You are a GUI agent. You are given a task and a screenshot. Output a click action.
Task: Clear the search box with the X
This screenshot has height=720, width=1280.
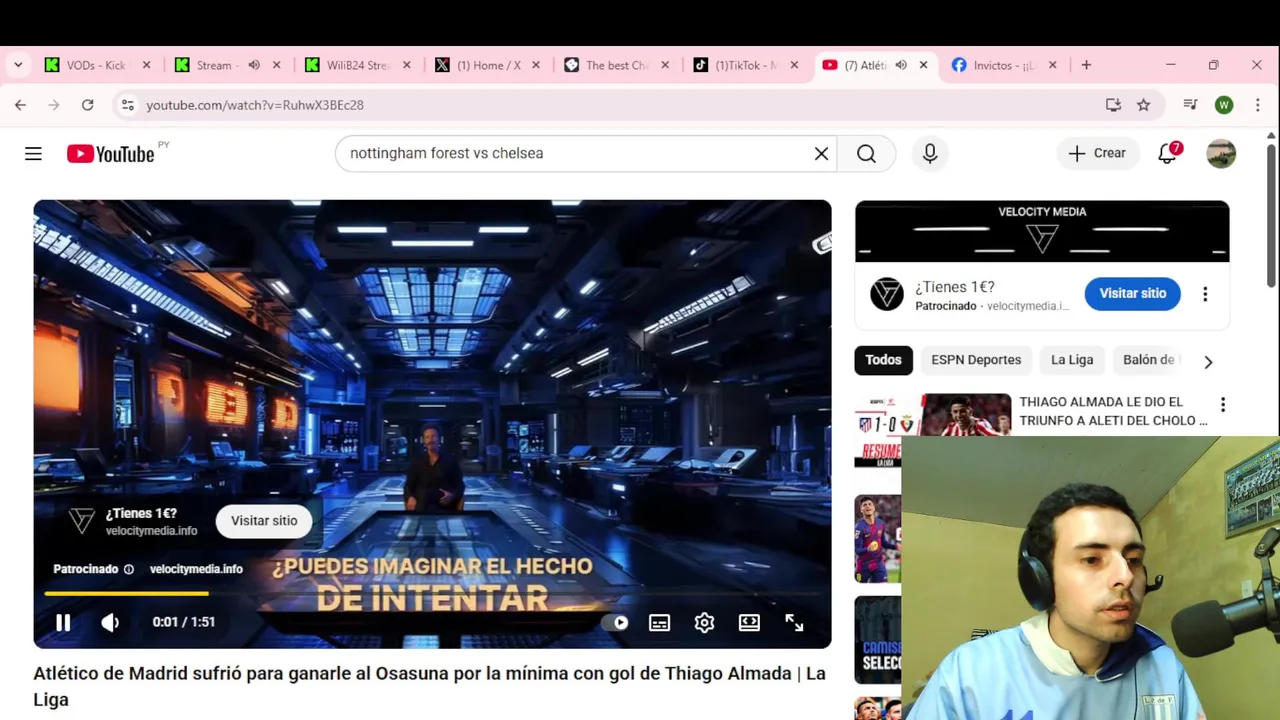[x=821, y=153]
